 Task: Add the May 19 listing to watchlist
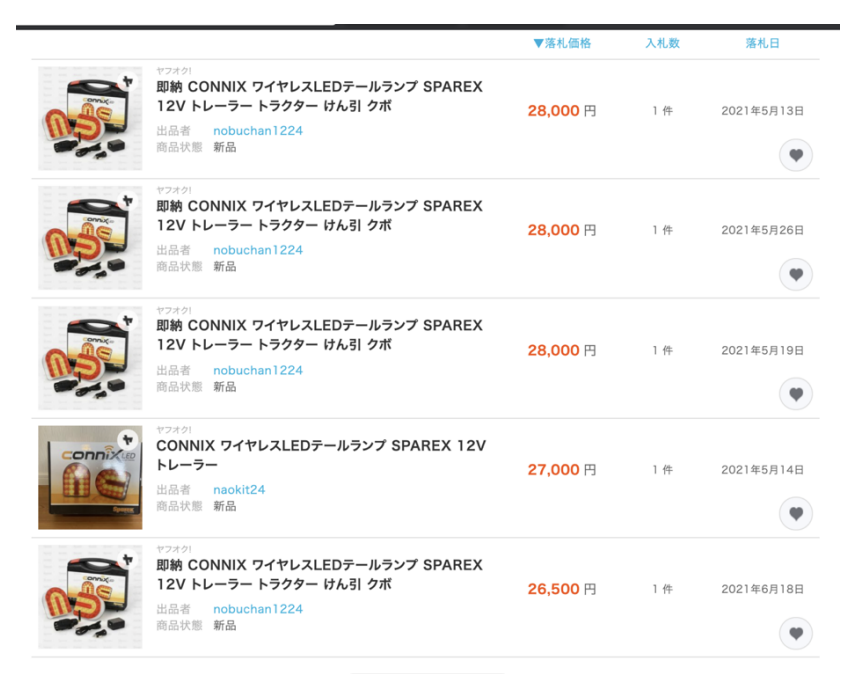click(x=795, y=394)
